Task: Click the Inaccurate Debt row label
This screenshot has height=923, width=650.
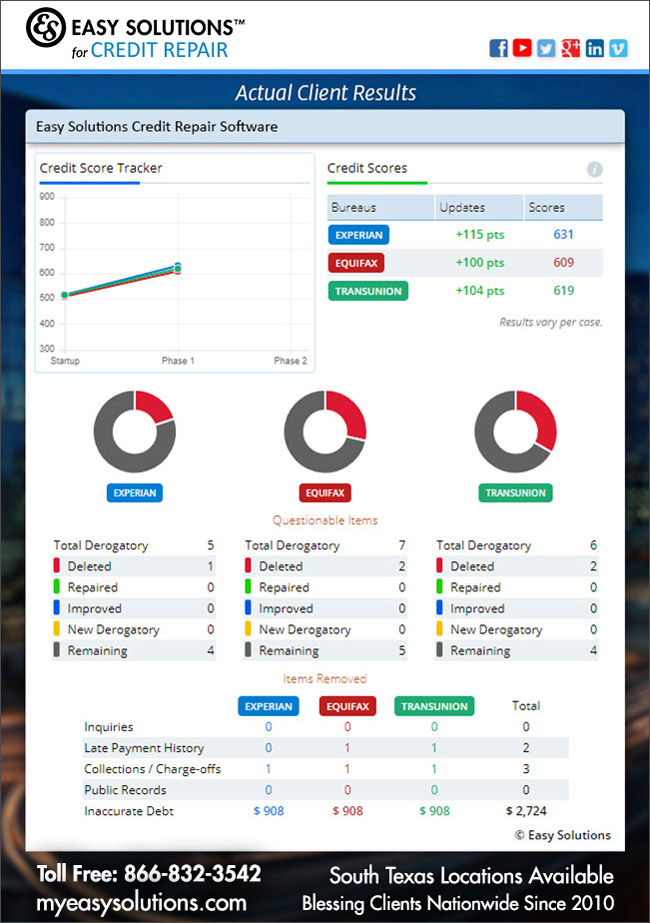Action: (129, 811)
